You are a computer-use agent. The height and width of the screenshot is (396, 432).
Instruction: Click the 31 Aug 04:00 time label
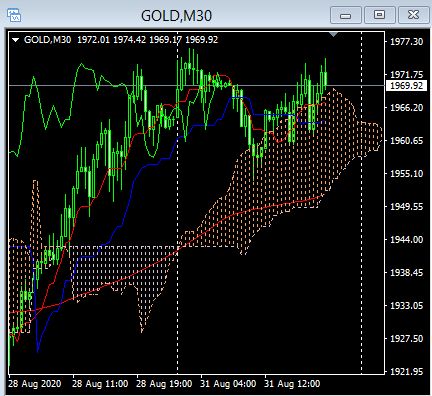point(228,384)
